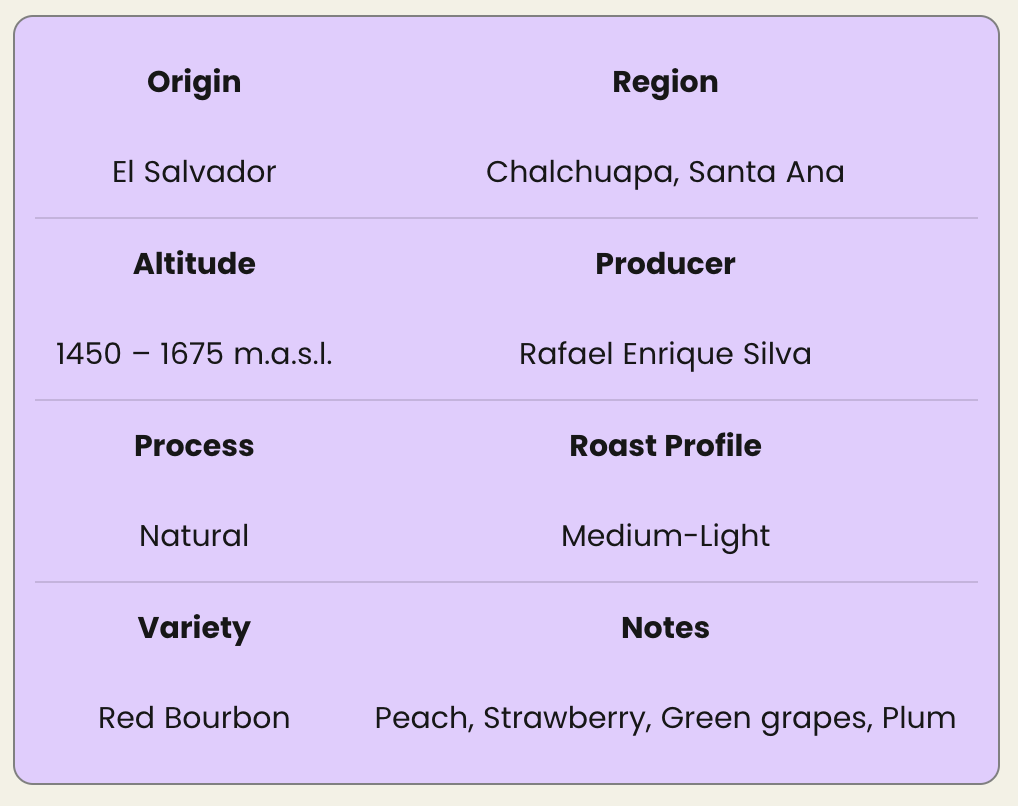Click the Region heading
This screenshot has width=1018, height=806.
coord(665,82)
